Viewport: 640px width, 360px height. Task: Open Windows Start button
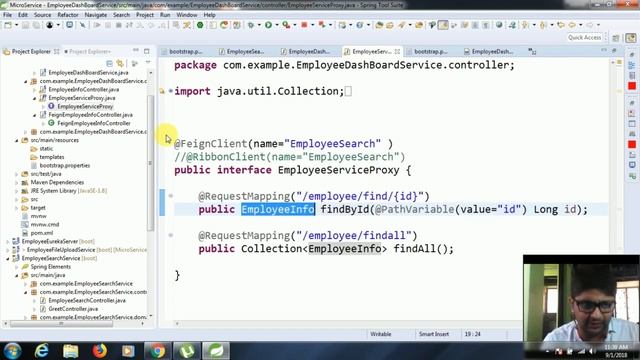point(12,351)
